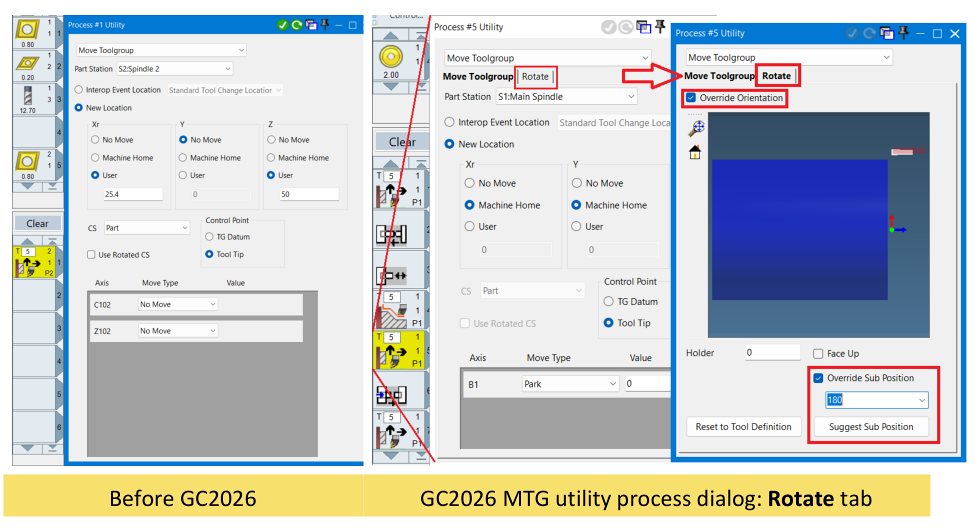This screenshot has height=530, width=975.
Task: Click home view icon beside Rotate preview
Action: pos(695,152)
